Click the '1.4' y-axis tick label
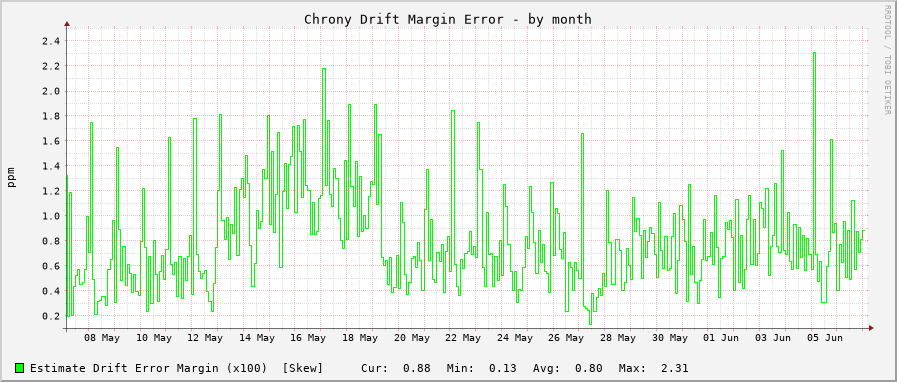Screen dimensions: 897x382 [51, 166]
